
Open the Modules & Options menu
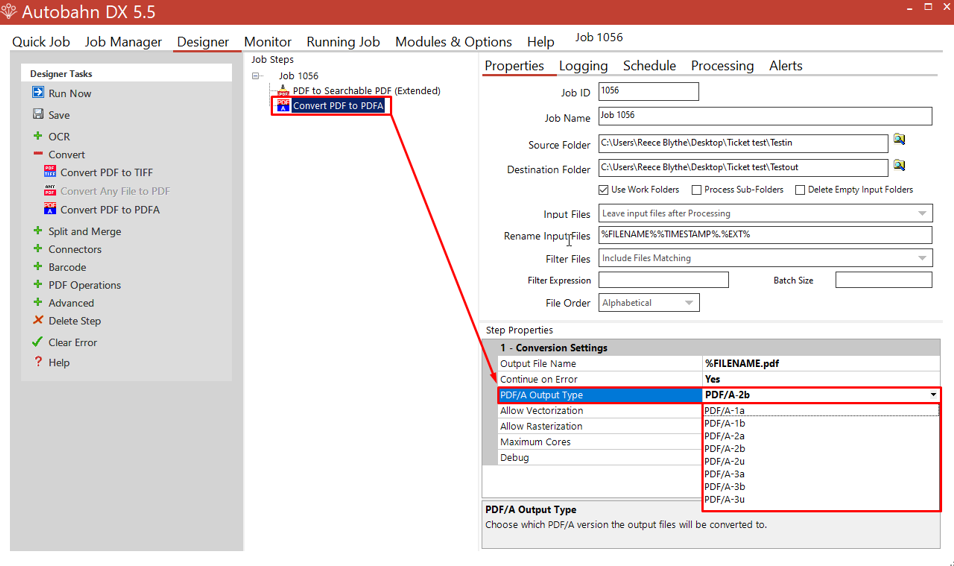pos(453,42)
